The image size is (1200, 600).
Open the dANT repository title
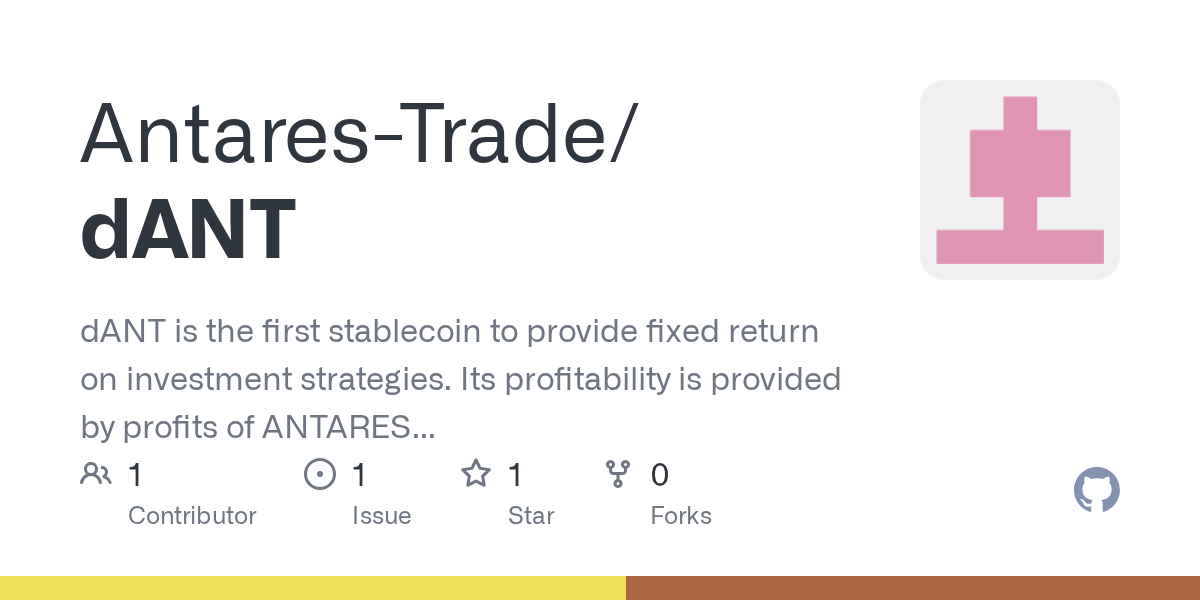[188, 230]
